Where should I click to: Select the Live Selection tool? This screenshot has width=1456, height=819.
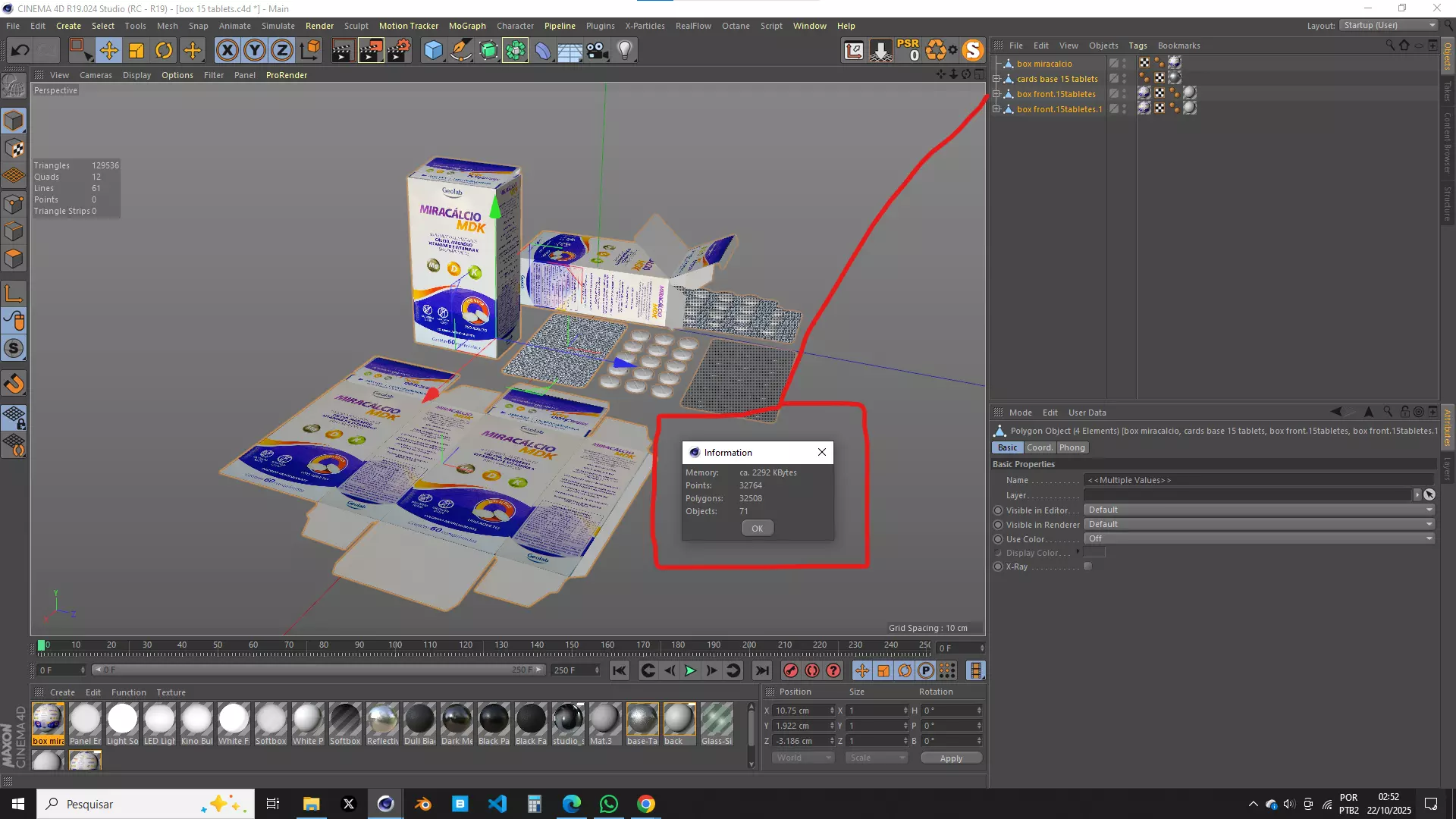(80, 51)
